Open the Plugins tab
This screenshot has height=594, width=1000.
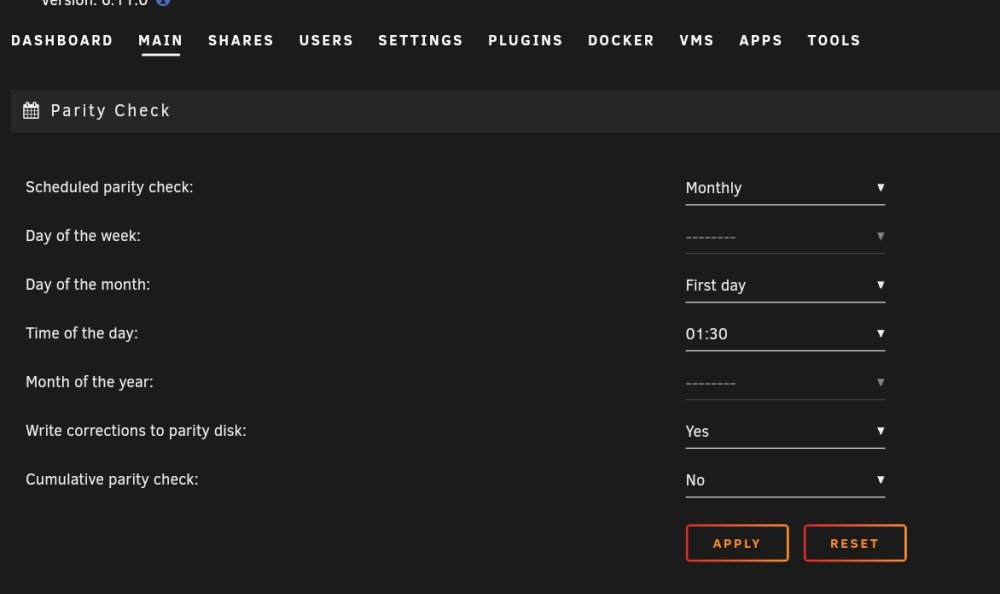[x=526, y=40]
